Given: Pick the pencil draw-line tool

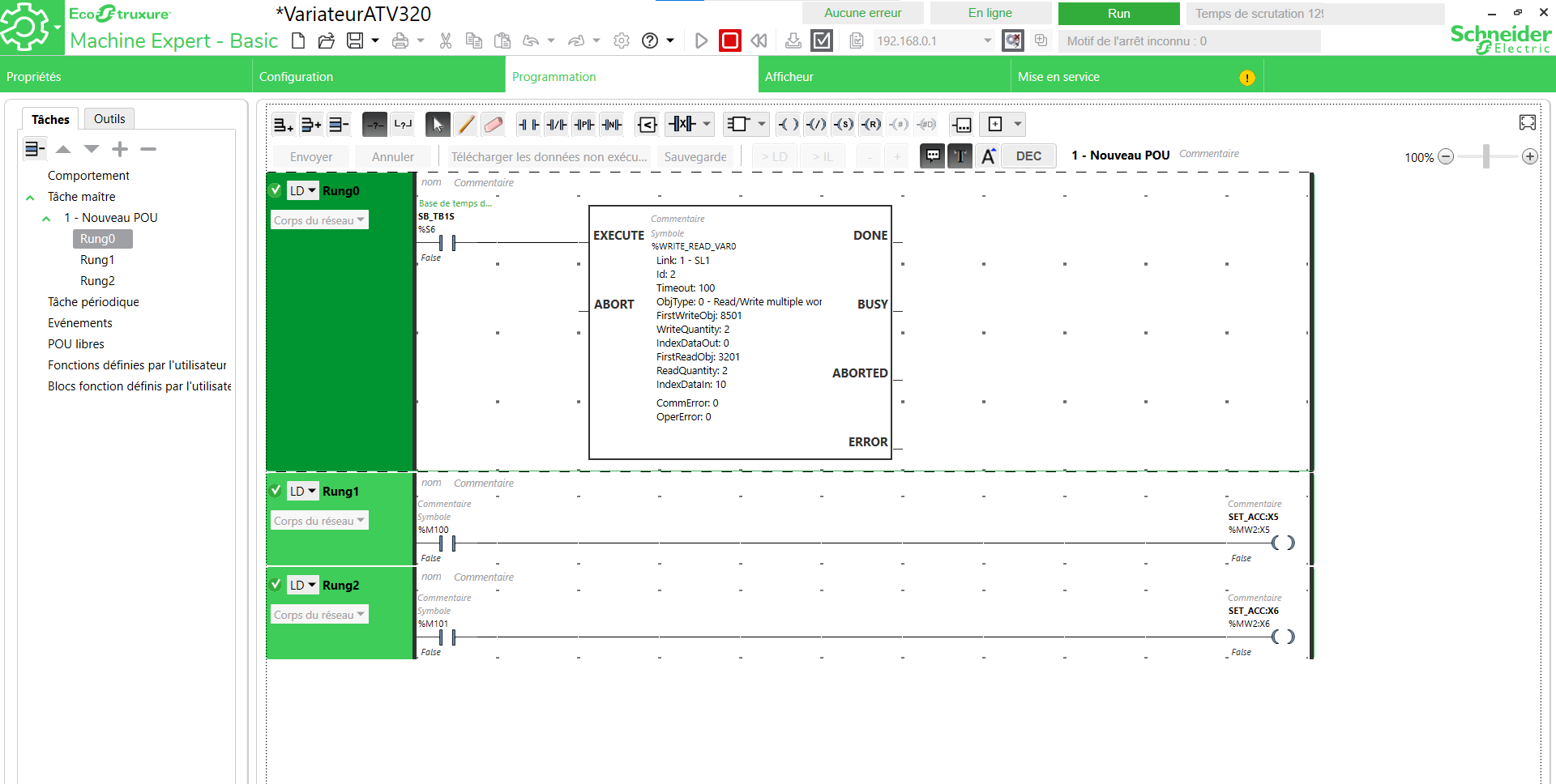Looking at the screenshot, I should [465, 124].
